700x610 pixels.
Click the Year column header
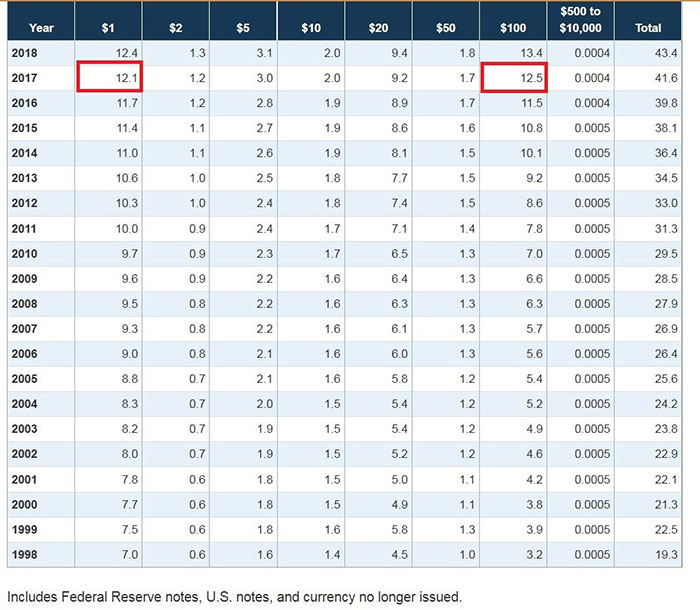coord(41,28)
